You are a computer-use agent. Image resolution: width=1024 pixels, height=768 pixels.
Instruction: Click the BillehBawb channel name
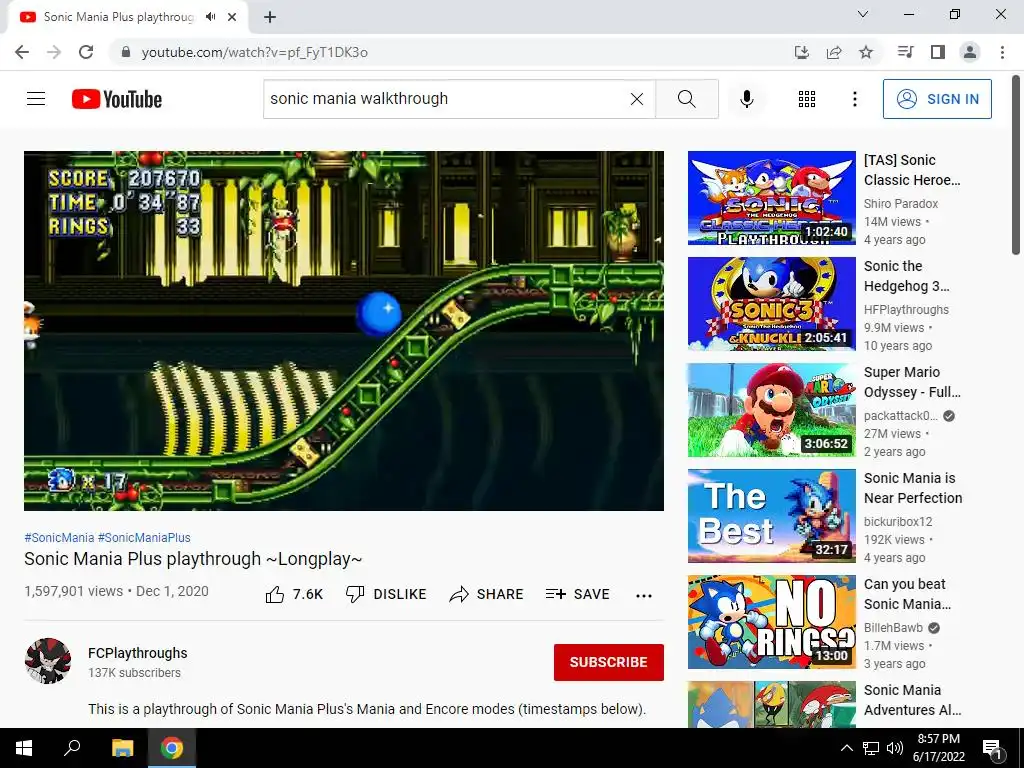(x=893, y=628)
